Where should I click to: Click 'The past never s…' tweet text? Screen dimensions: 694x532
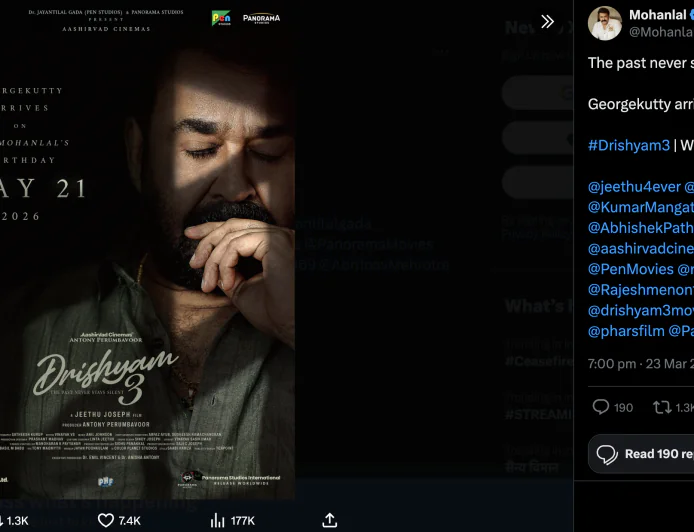click(x=640, y=63)
